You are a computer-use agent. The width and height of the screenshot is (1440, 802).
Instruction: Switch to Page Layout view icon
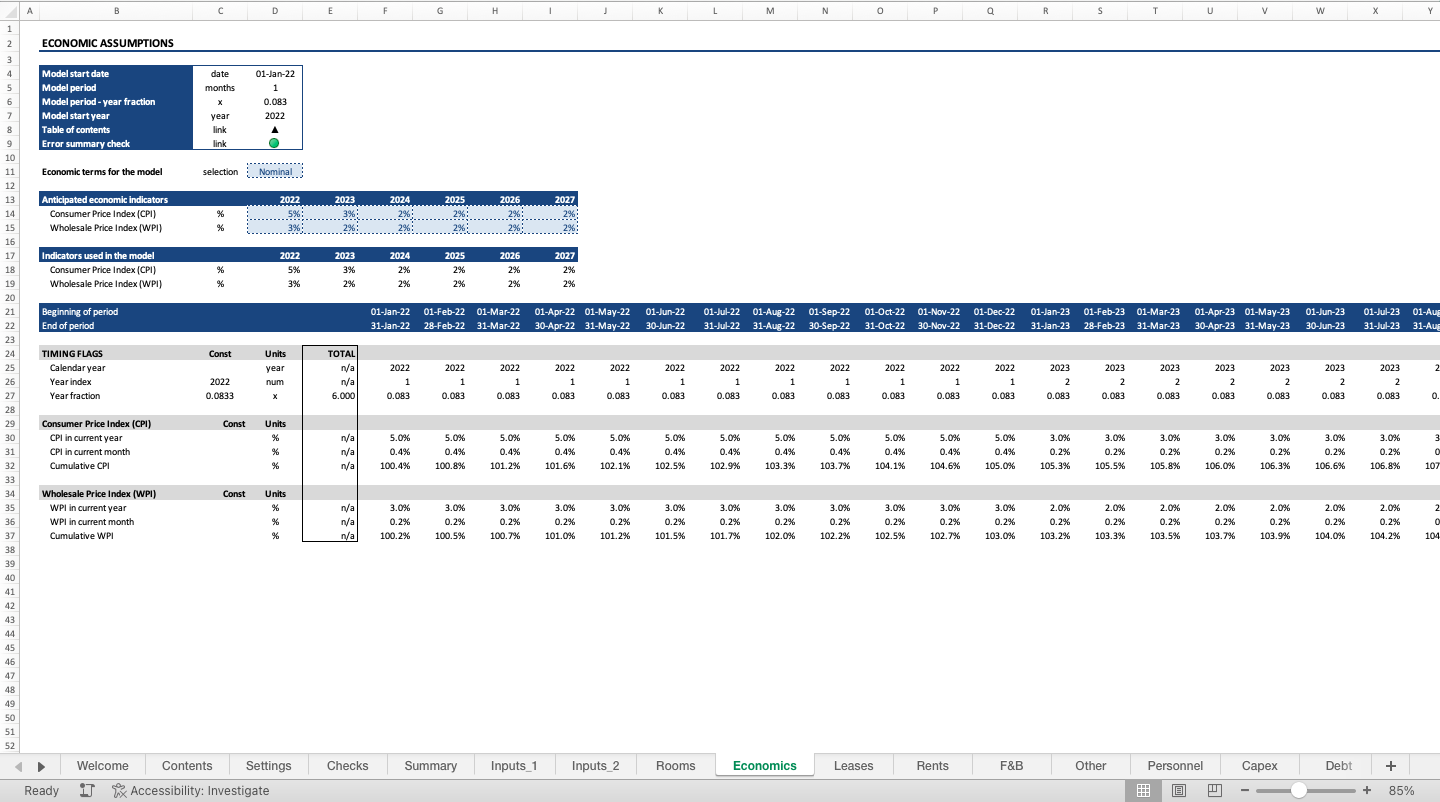point(1179,790)
